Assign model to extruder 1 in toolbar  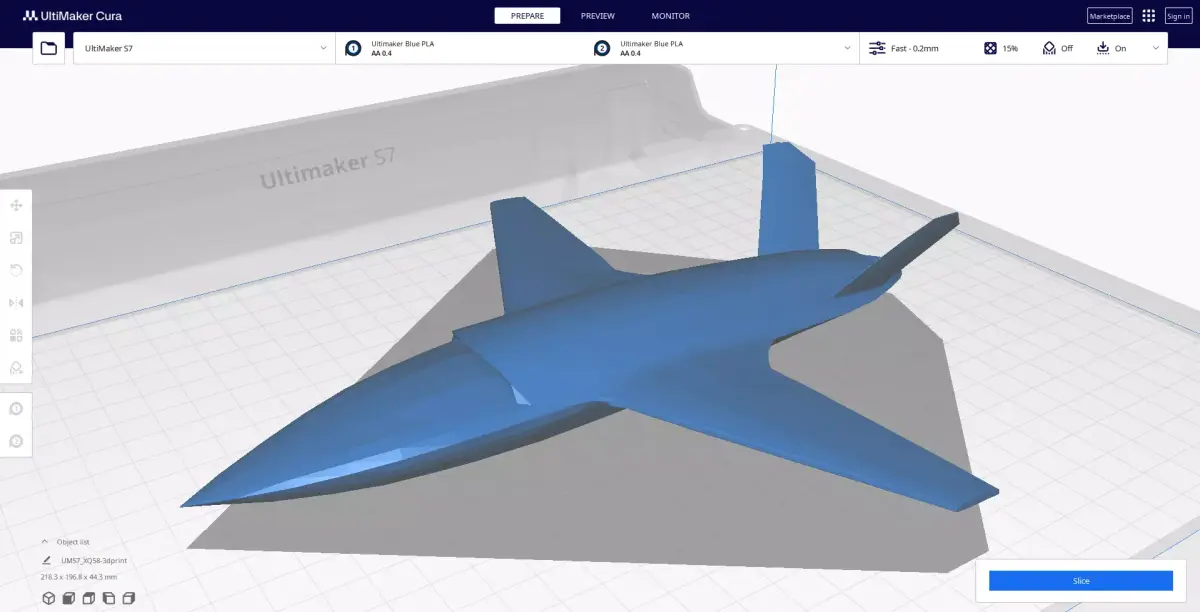(x=17, y=408)
